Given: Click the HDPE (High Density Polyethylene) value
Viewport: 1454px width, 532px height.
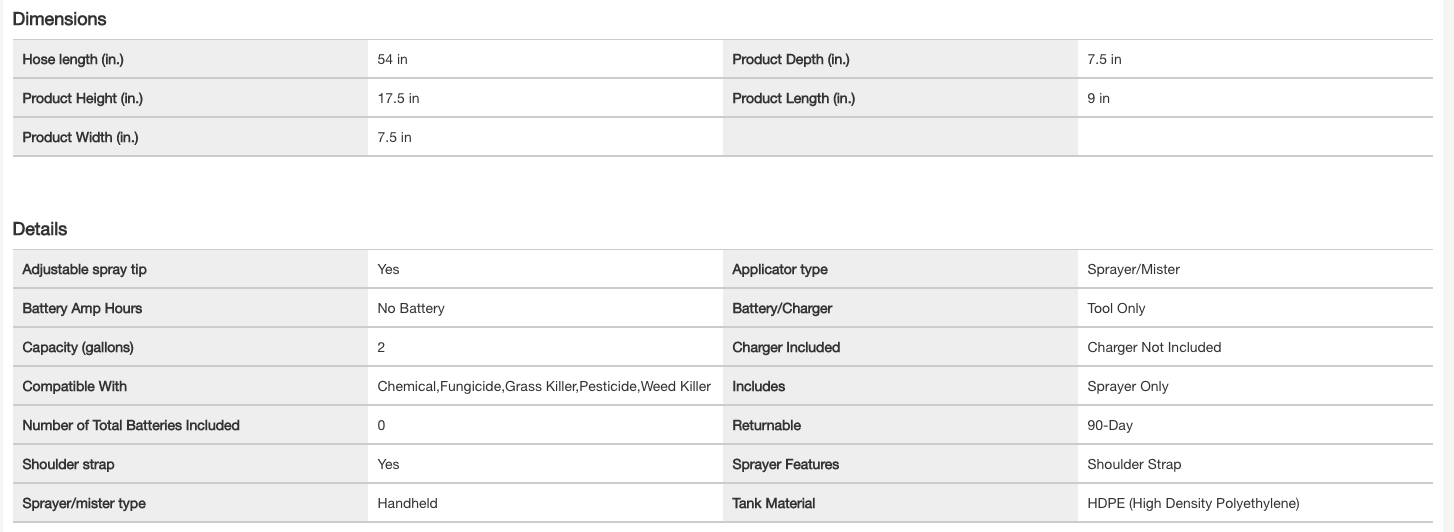Looking at the screenshot, I should [x=1193, y=503].
